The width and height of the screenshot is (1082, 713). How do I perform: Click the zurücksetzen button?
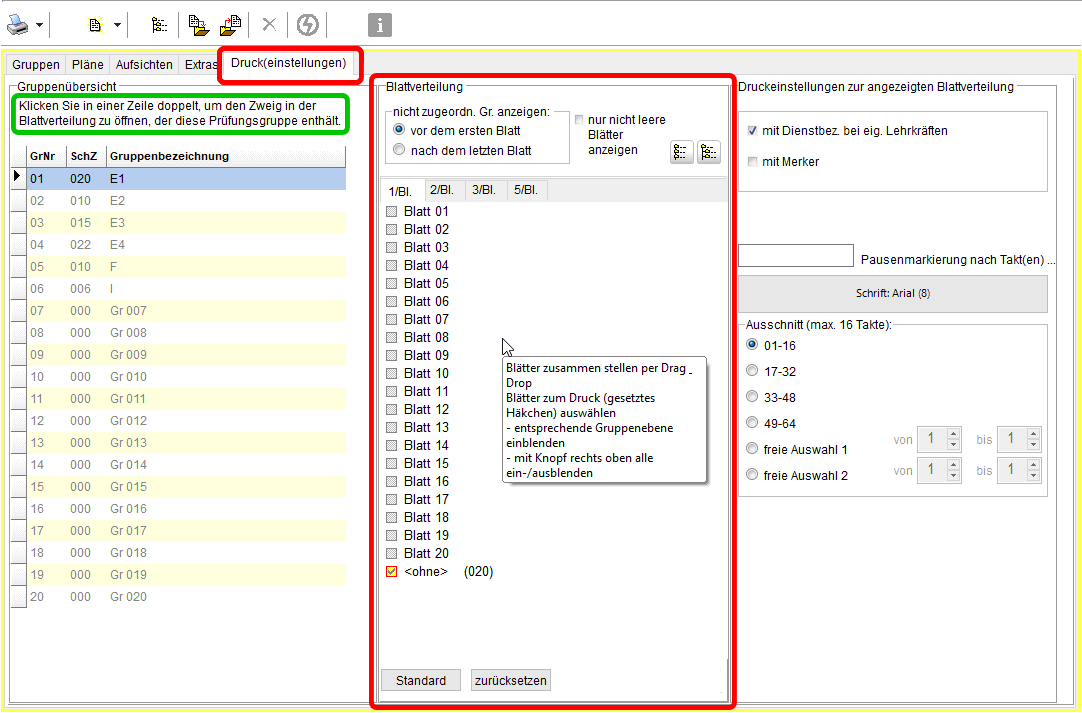[510, 680]
